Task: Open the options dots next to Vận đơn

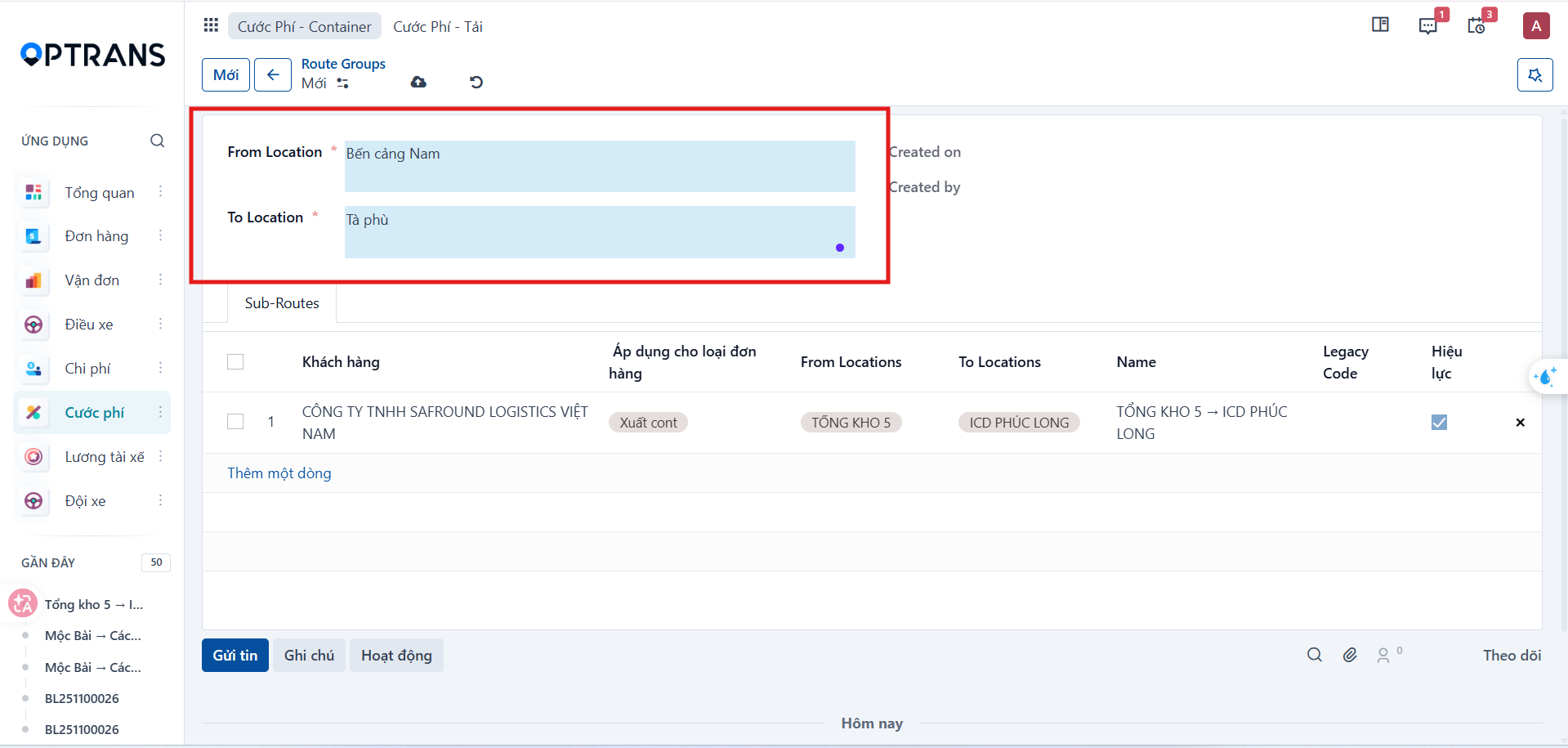Action: (160, 280)
